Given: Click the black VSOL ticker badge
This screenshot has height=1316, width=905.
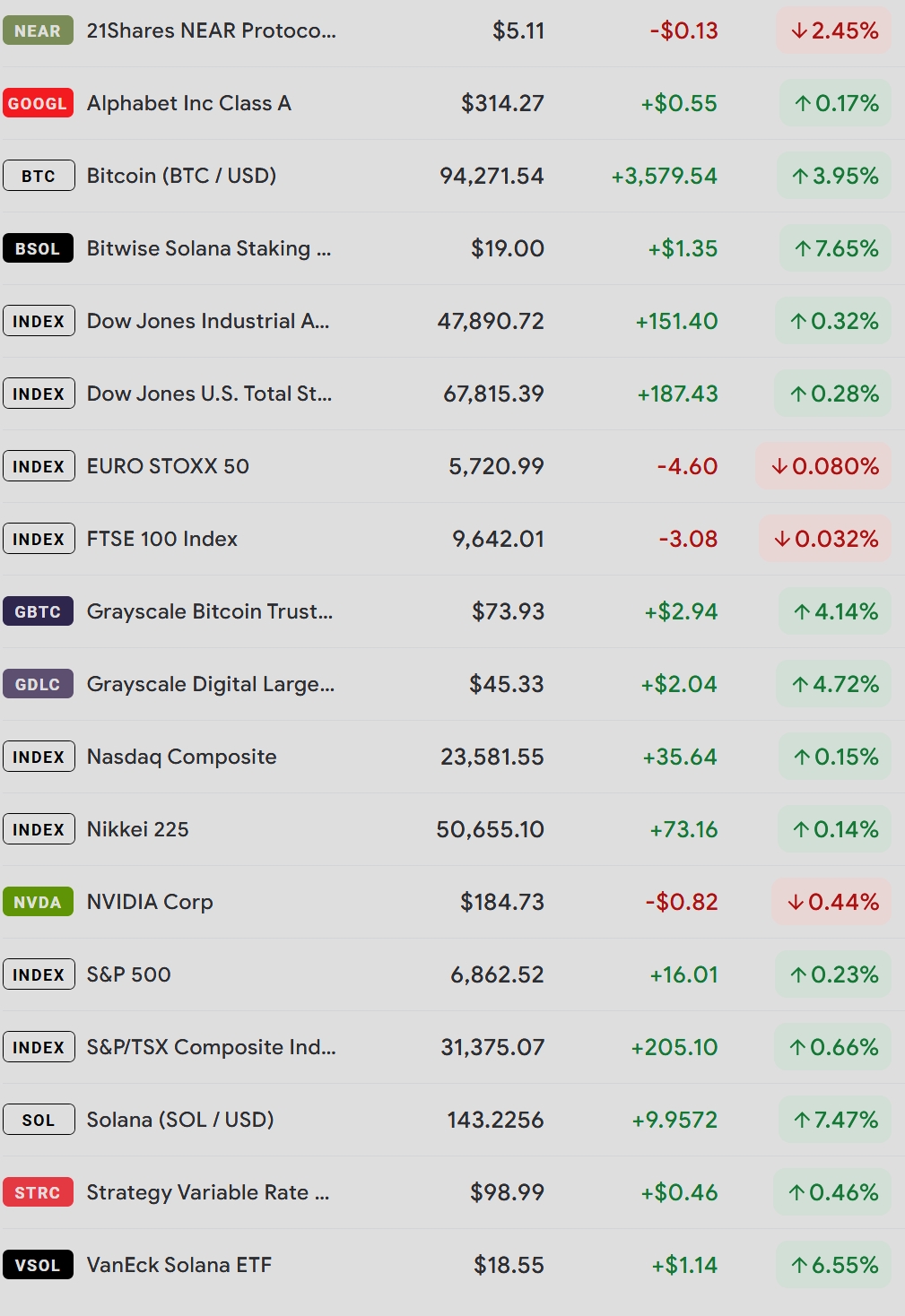Looking at the screenshot, I should [x=38, y=1266].
